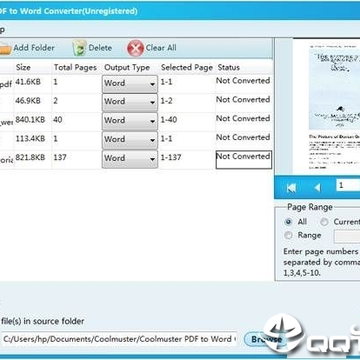Open Output Type dropdown for 41.6KB file
This screenshot has height=360, width=360.
click(130, 83)
